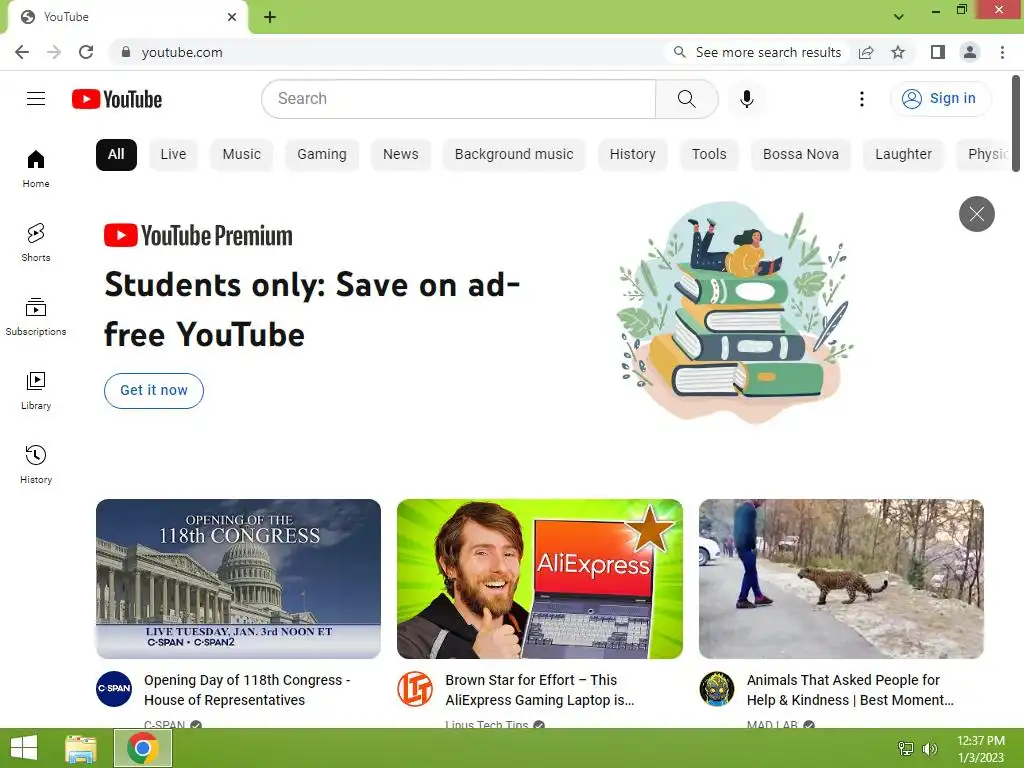Expand the tab search chevron
The image size is (1024, 768).
click(899, 17)
